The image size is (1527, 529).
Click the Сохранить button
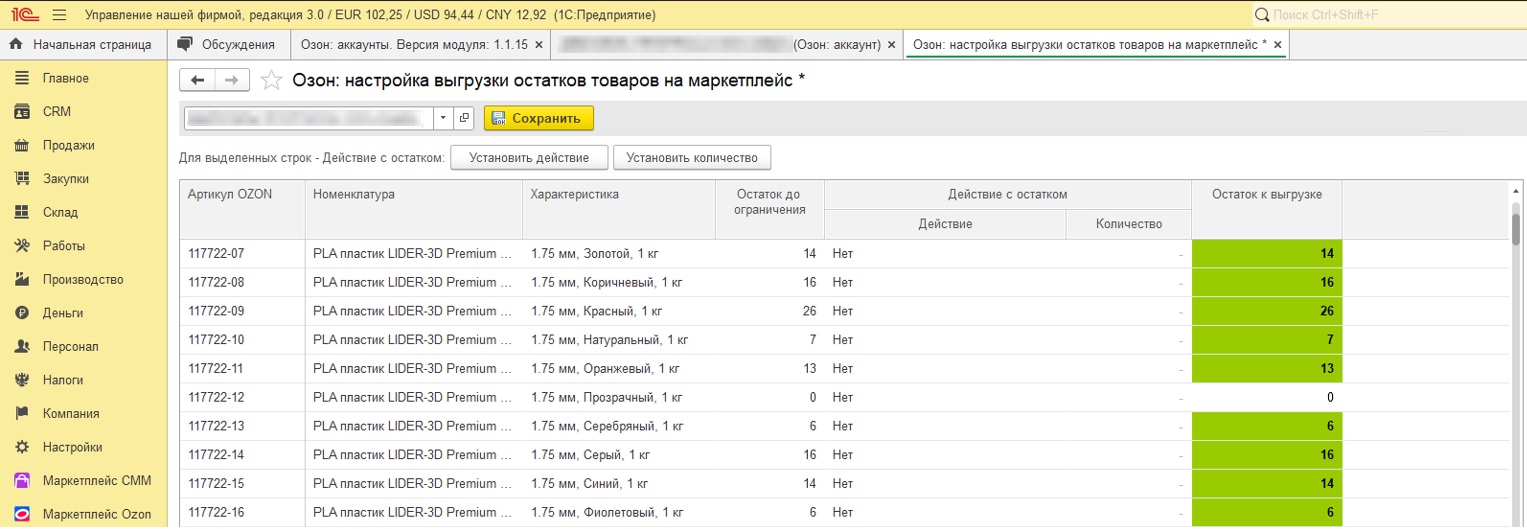pyautogui.click(x=538, y=118)
